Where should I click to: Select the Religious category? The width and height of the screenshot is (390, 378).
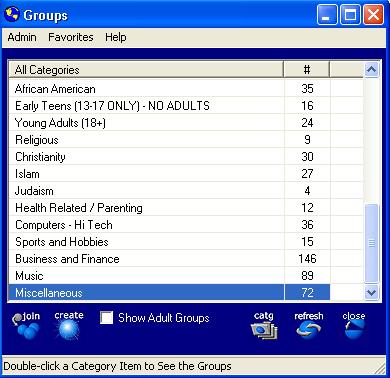point(146,140)
